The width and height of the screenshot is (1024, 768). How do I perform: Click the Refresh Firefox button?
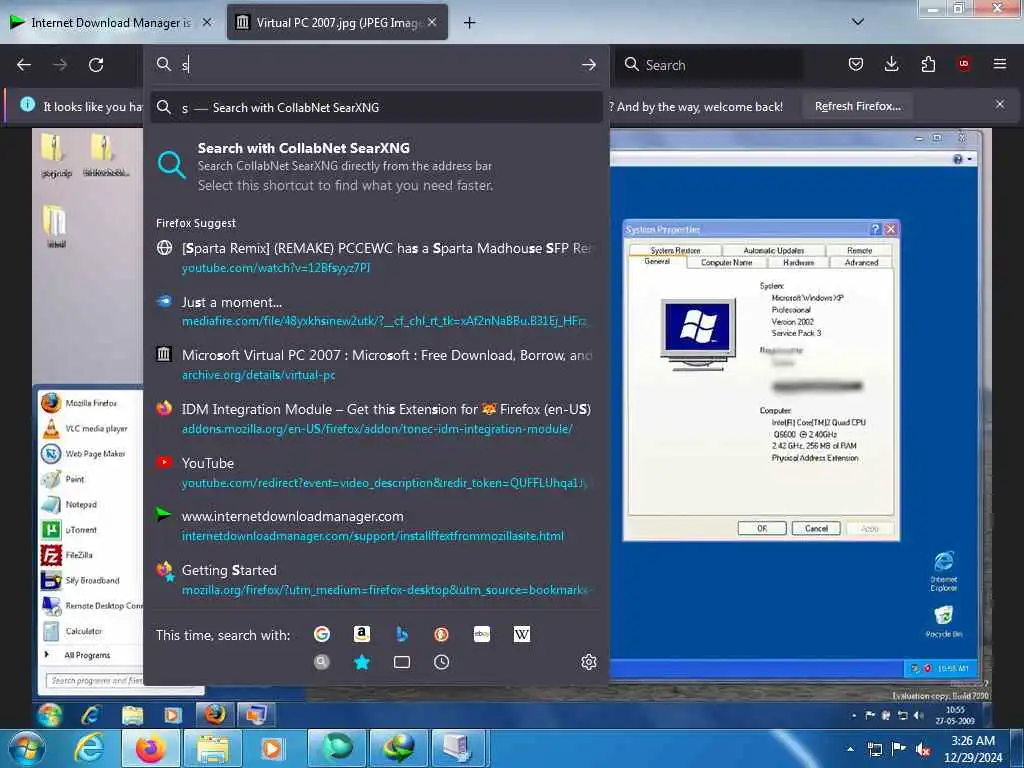857,106
